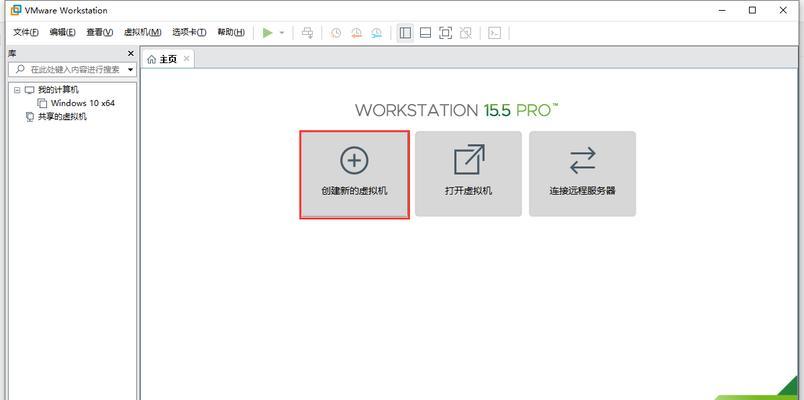Maximize the VMware Workstation window
Image resolution: width=804 pixels, height=400 pixels.
752,10
